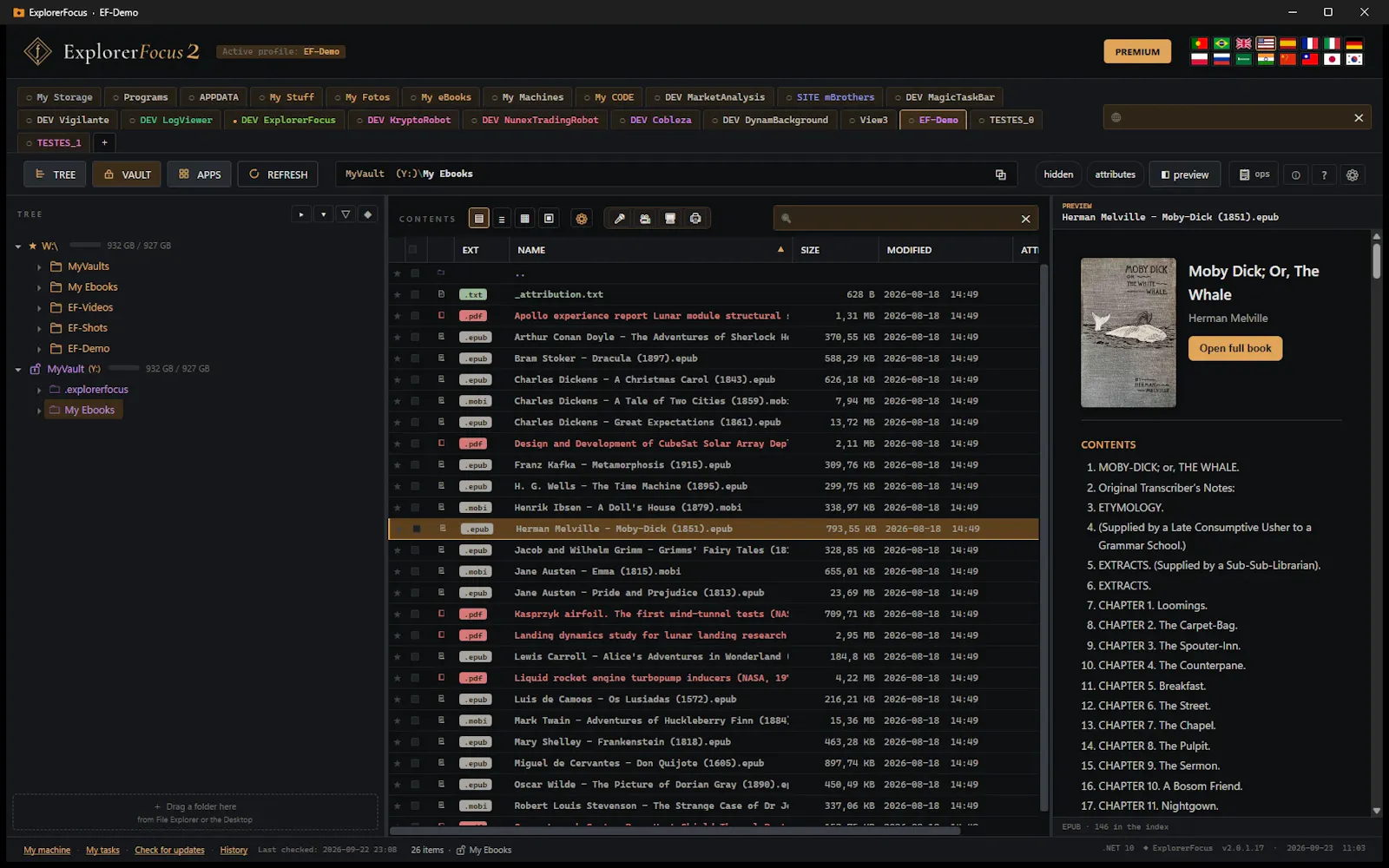The width and height of the screenshot is (1389, 868).
Task: Switch to the details list view icon
Action: pos(478,219)
